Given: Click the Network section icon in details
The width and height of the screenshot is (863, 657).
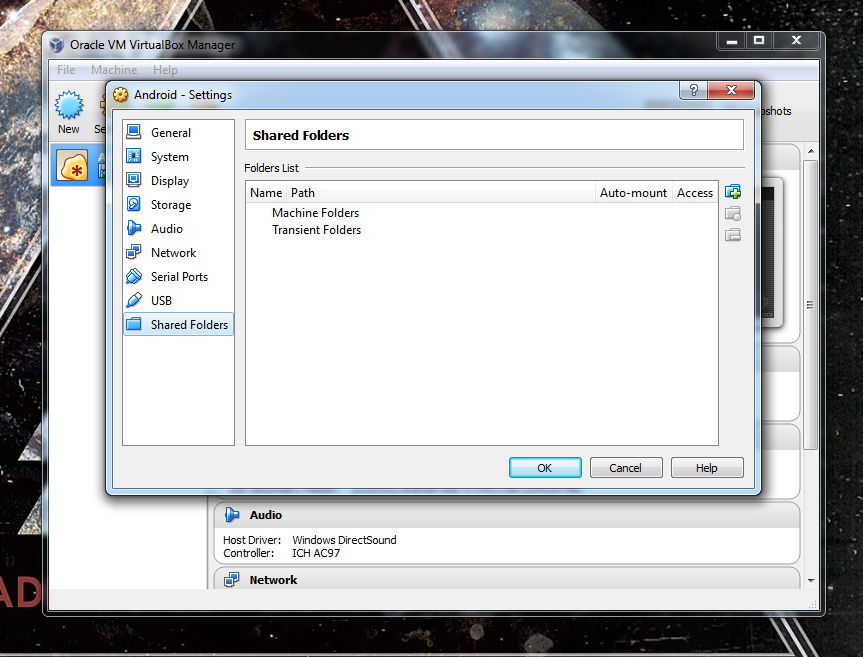Looking at the screenshot, I should click(x=232, y=579).
